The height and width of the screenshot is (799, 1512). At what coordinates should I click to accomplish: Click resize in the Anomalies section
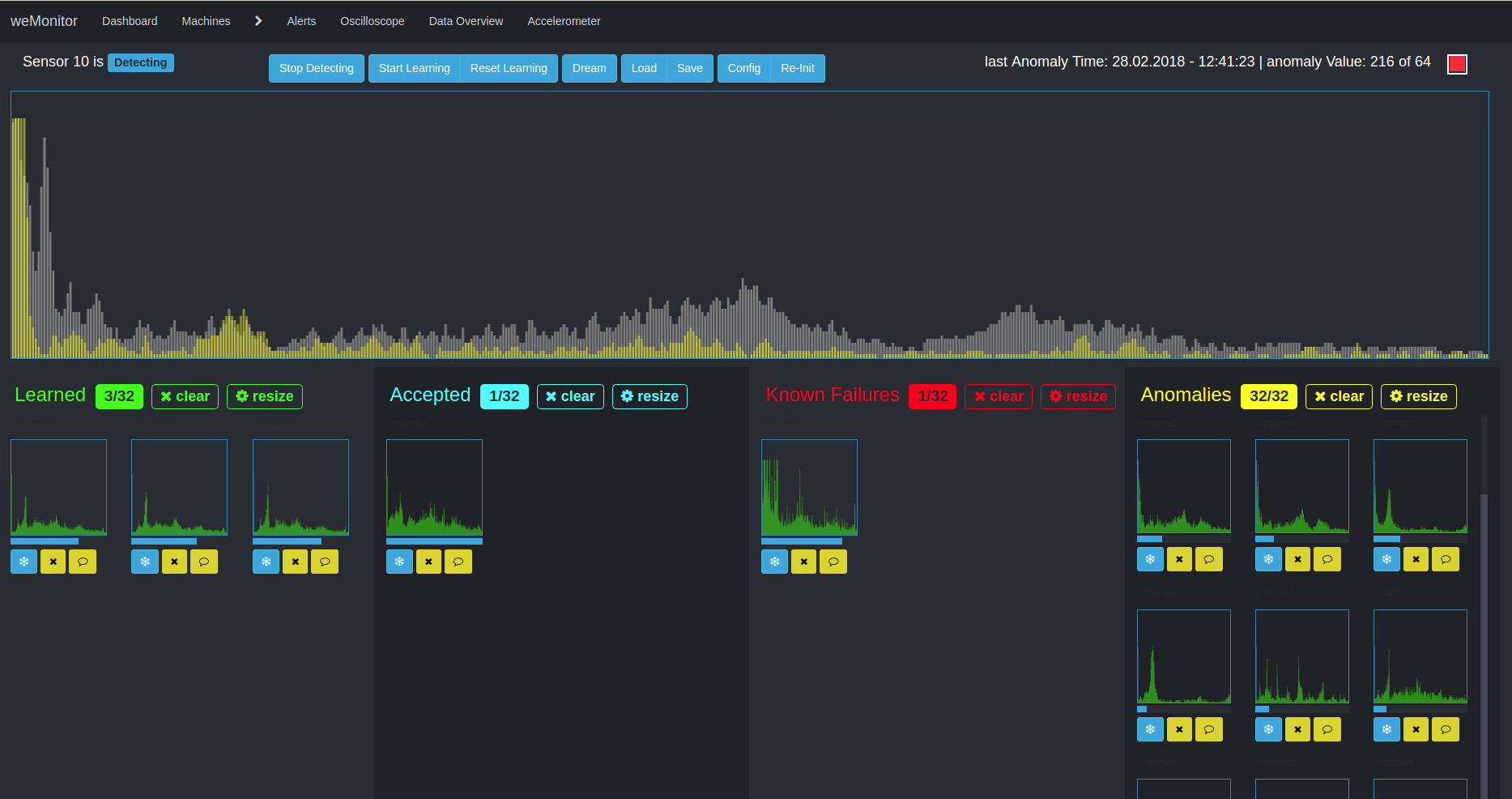[1419, 396]
